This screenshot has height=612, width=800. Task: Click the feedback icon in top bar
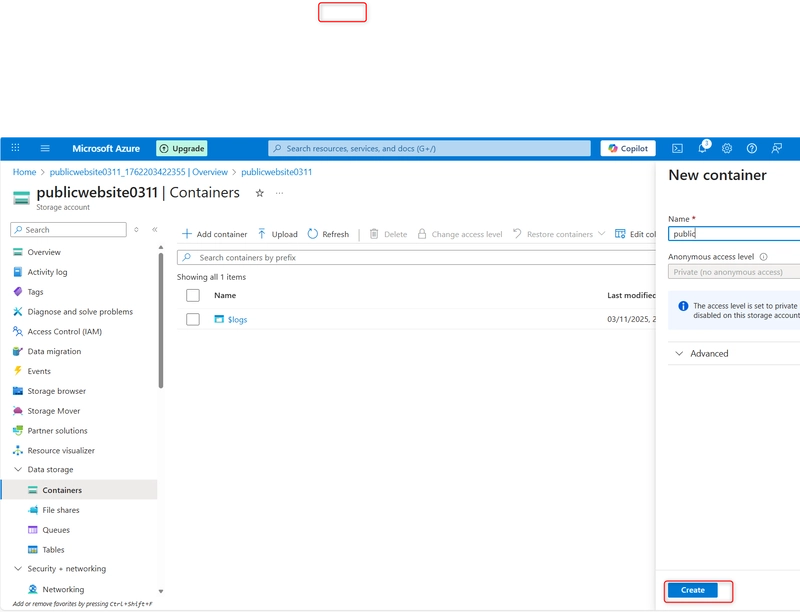click(777, 148)
